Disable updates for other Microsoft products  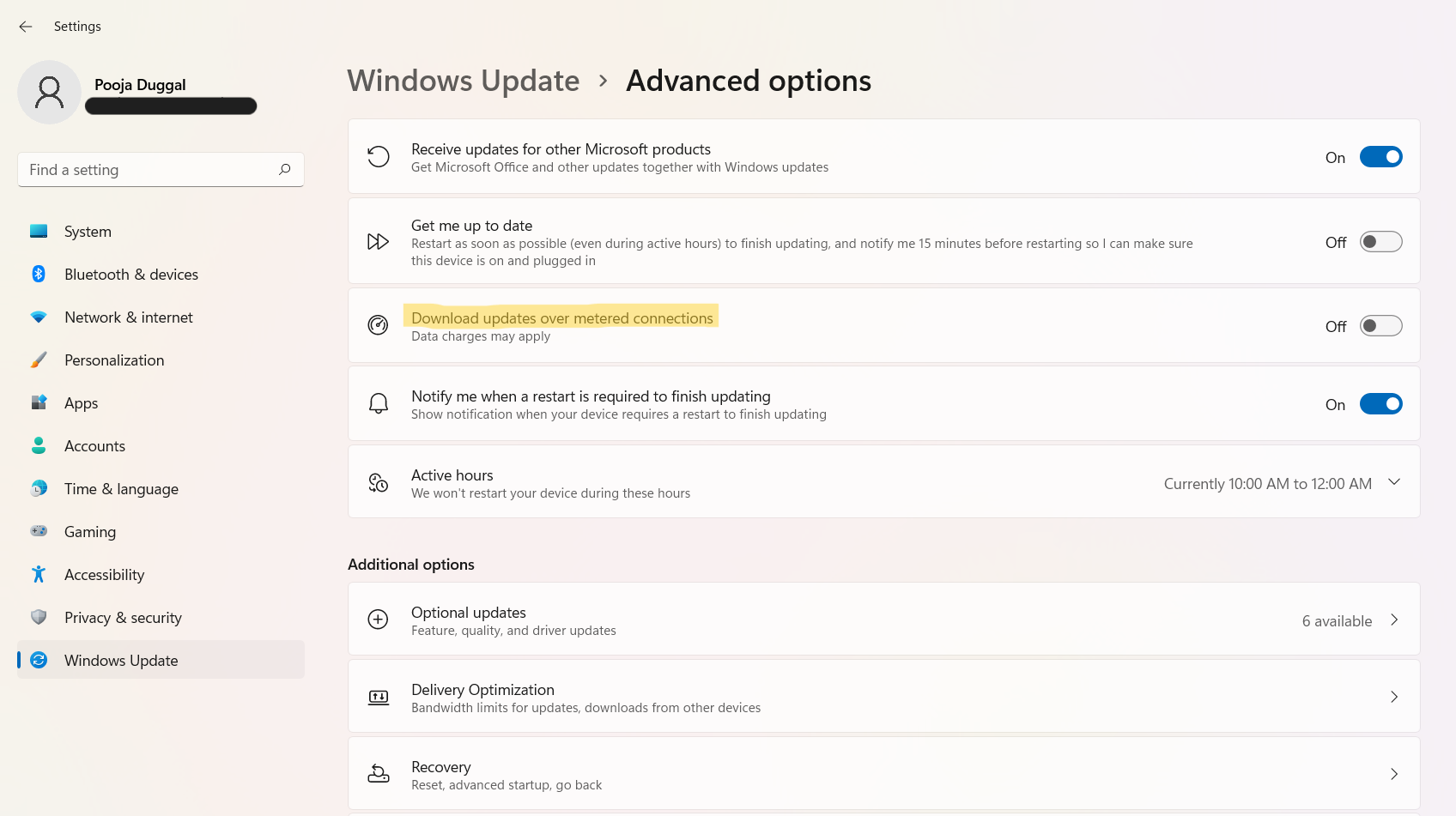tap(1380, 157)
